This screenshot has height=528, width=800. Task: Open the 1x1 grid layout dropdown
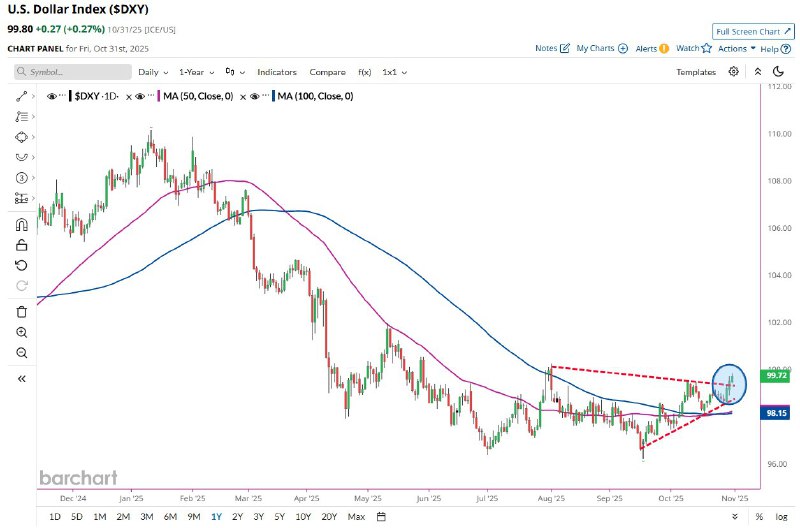(x=394, y=72)
